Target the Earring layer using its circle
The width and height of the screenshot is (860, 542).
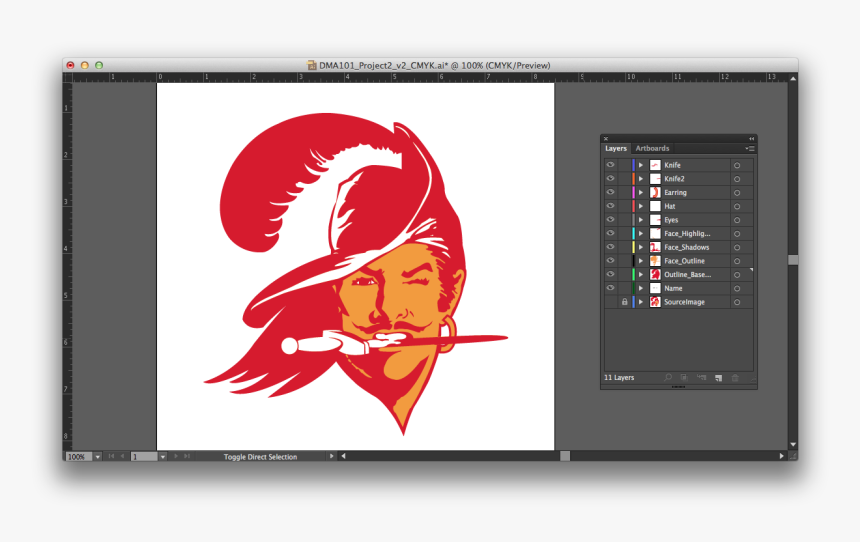pos(737,193)
